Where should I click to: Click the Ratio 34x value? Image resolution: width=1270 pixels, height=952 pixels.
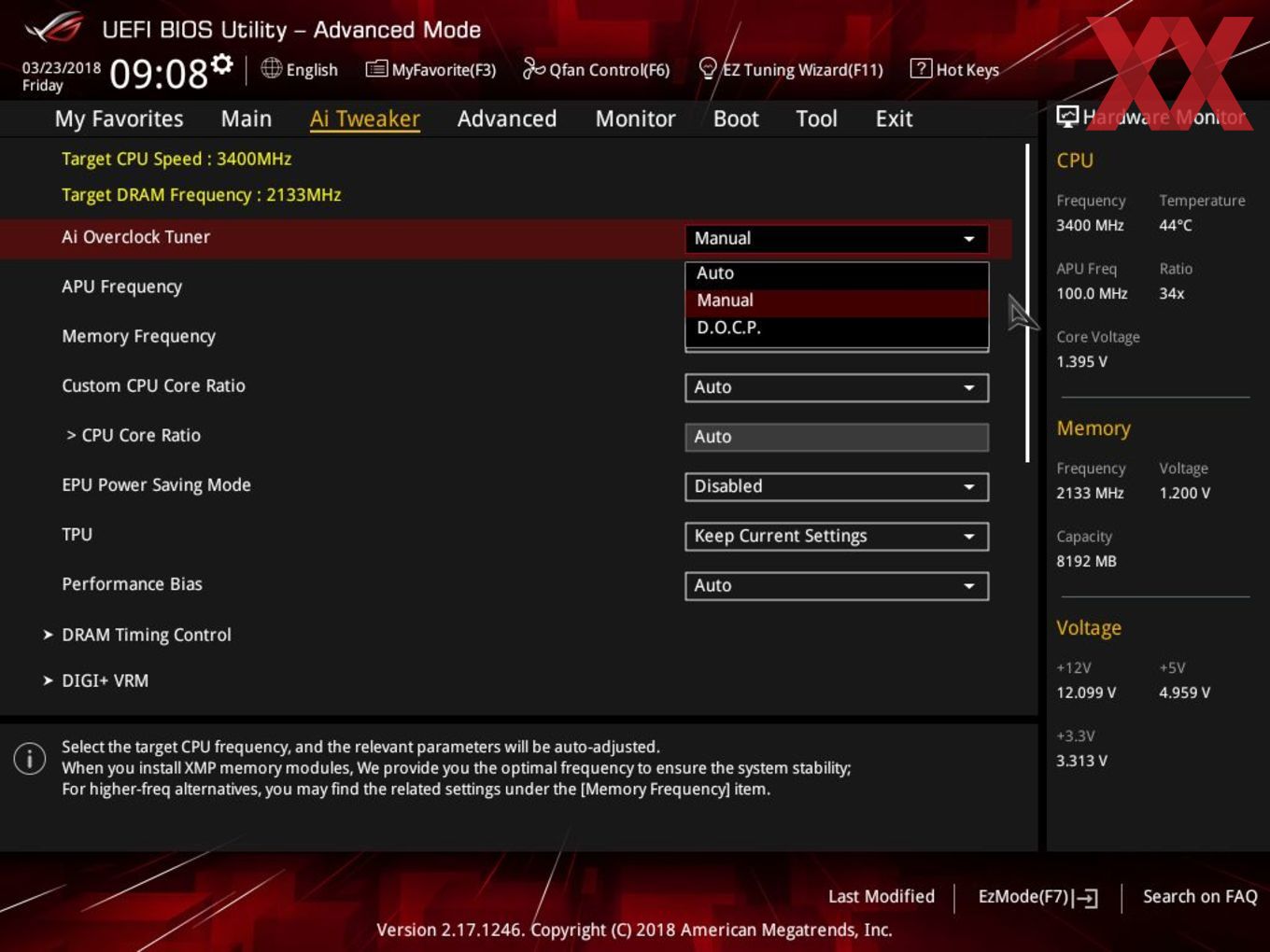point(1171,293)
